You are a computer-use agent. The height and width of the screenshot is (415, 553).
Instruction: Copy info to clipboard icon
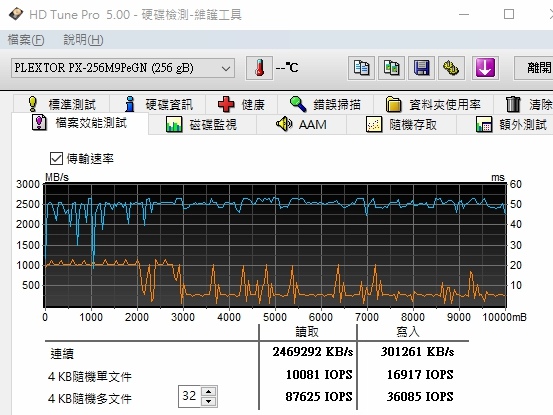361,68
